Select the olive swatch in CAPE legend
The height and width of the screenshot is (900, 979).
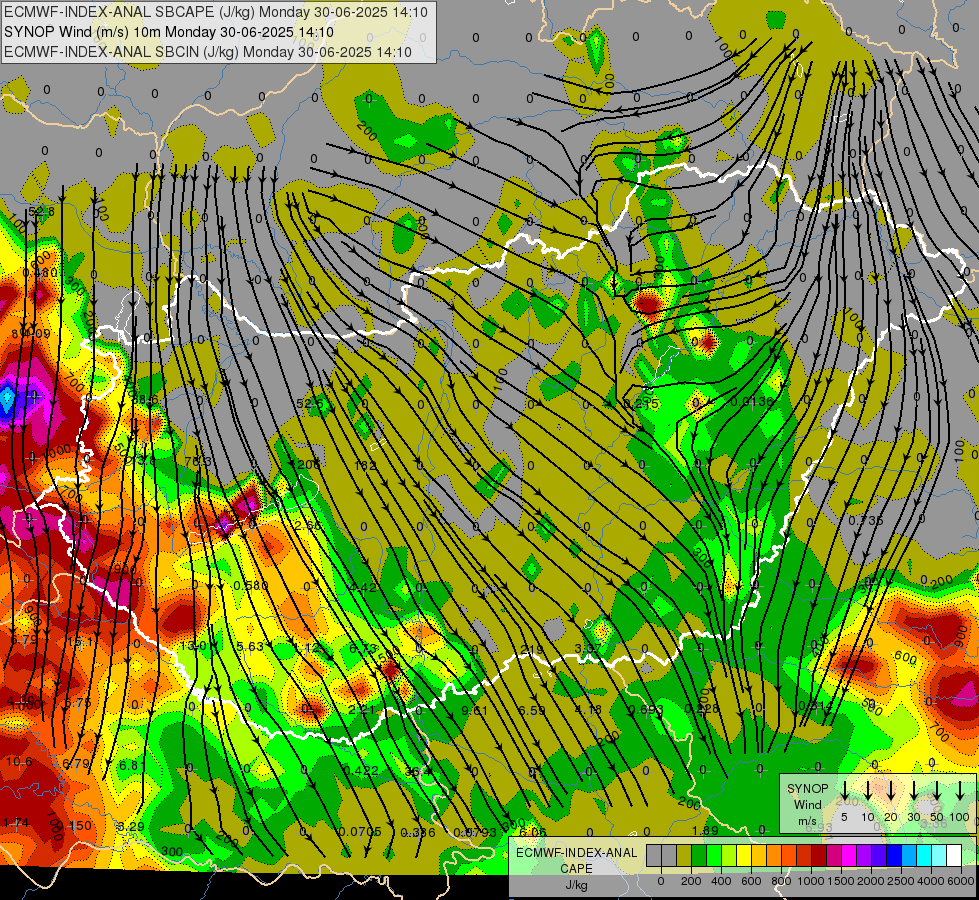pos(684,855)
